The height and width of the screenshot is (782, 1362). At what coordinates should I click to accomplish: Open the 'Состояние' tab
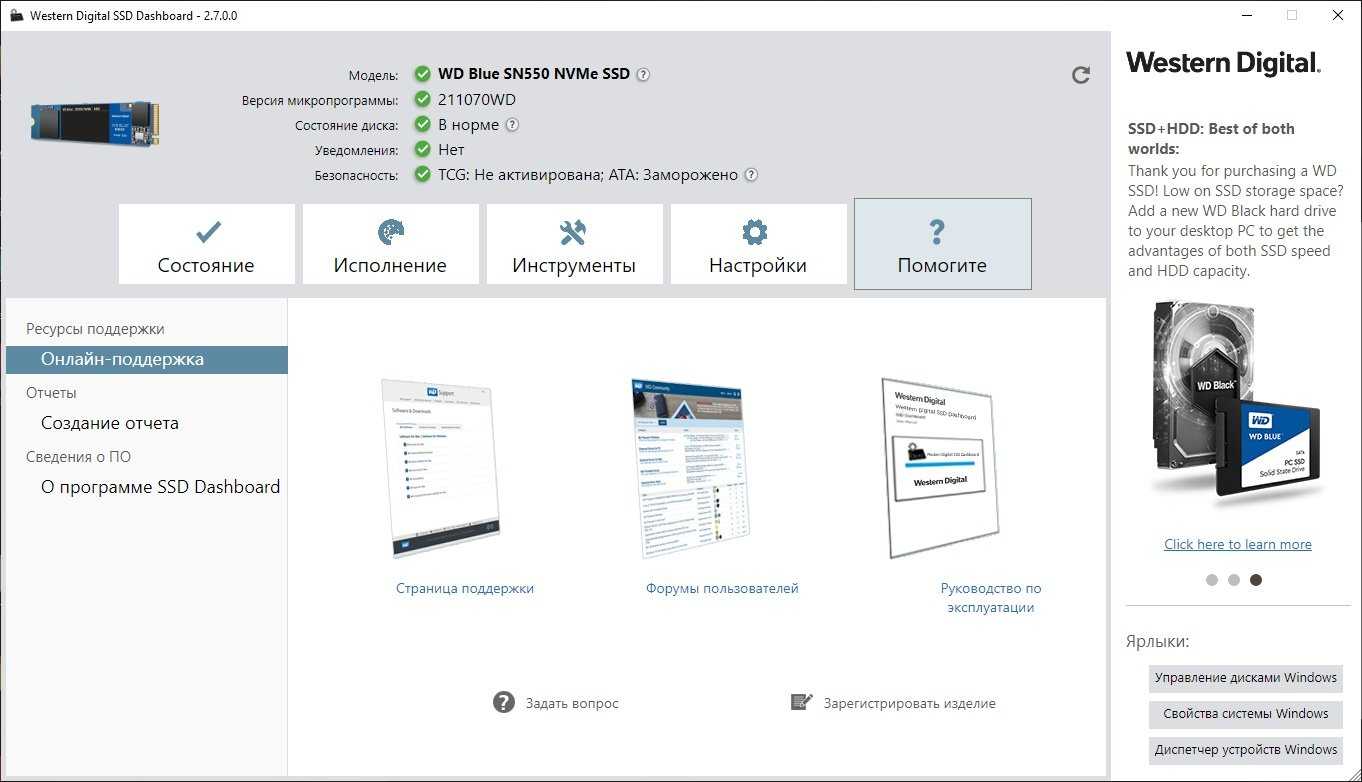click(x=206, y=245)
